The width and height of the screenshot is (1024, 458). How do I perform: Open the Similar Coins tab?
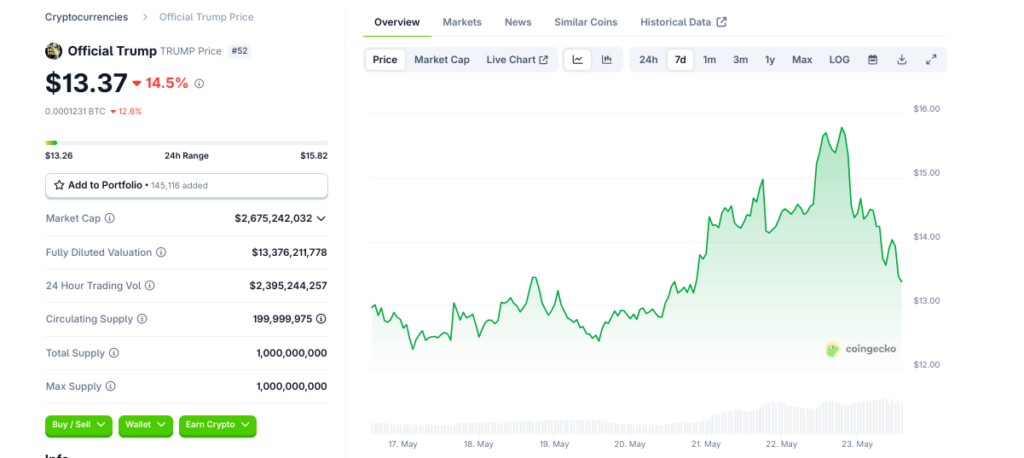[x=586, y=22]
